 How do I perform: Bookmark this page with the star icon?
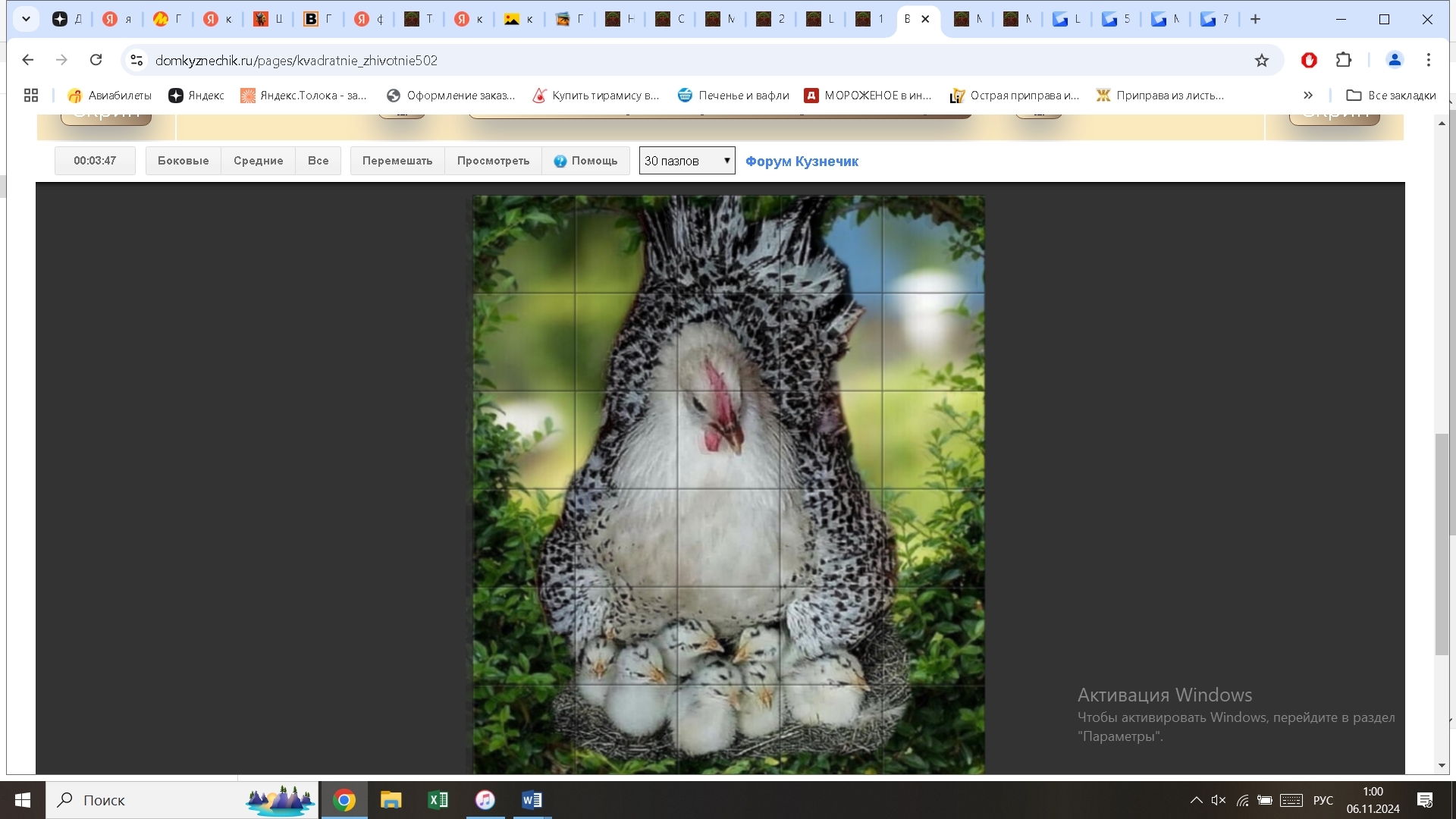coord(1261,60)
